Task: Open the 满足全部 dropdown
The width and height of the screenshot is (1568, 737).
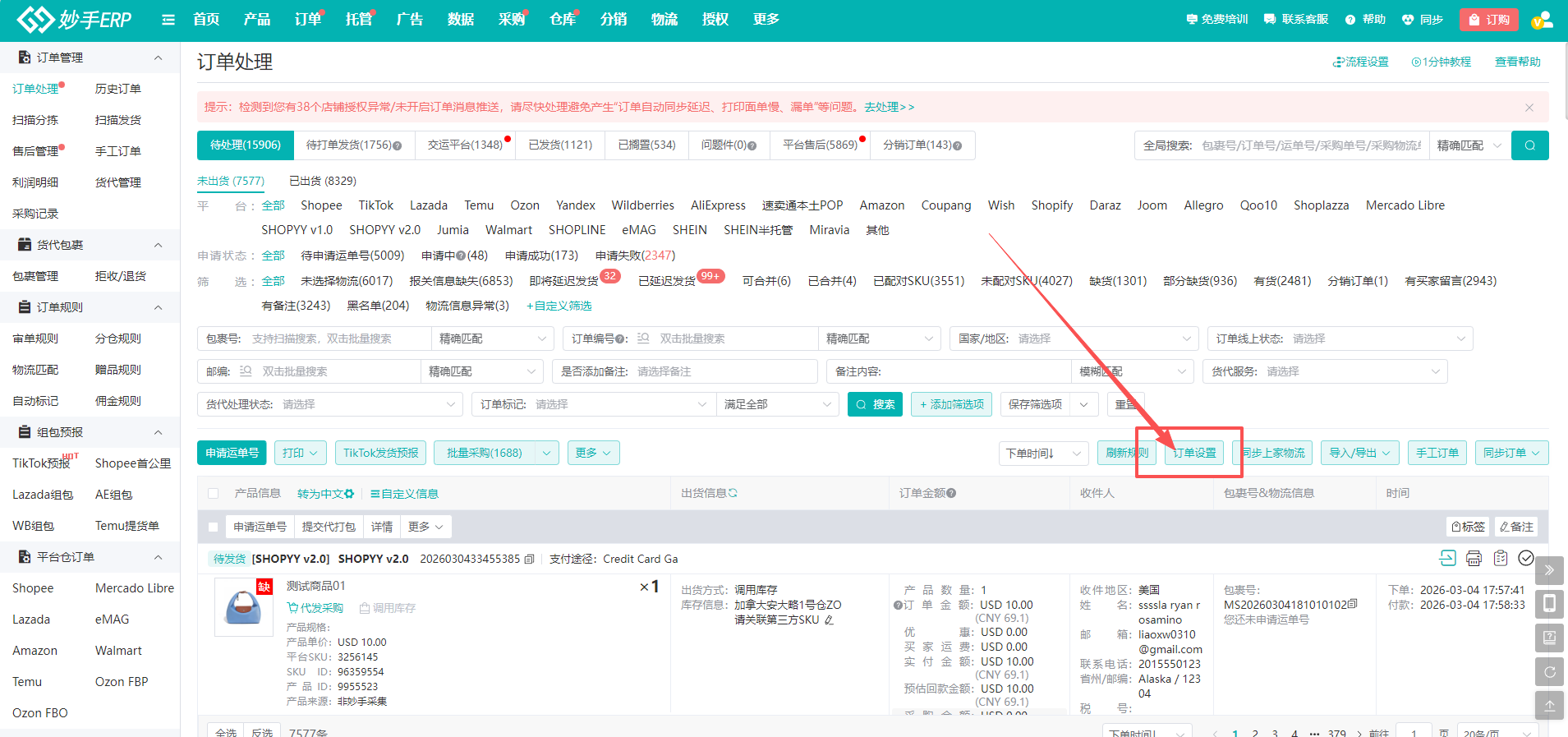Action: (777, 404)
